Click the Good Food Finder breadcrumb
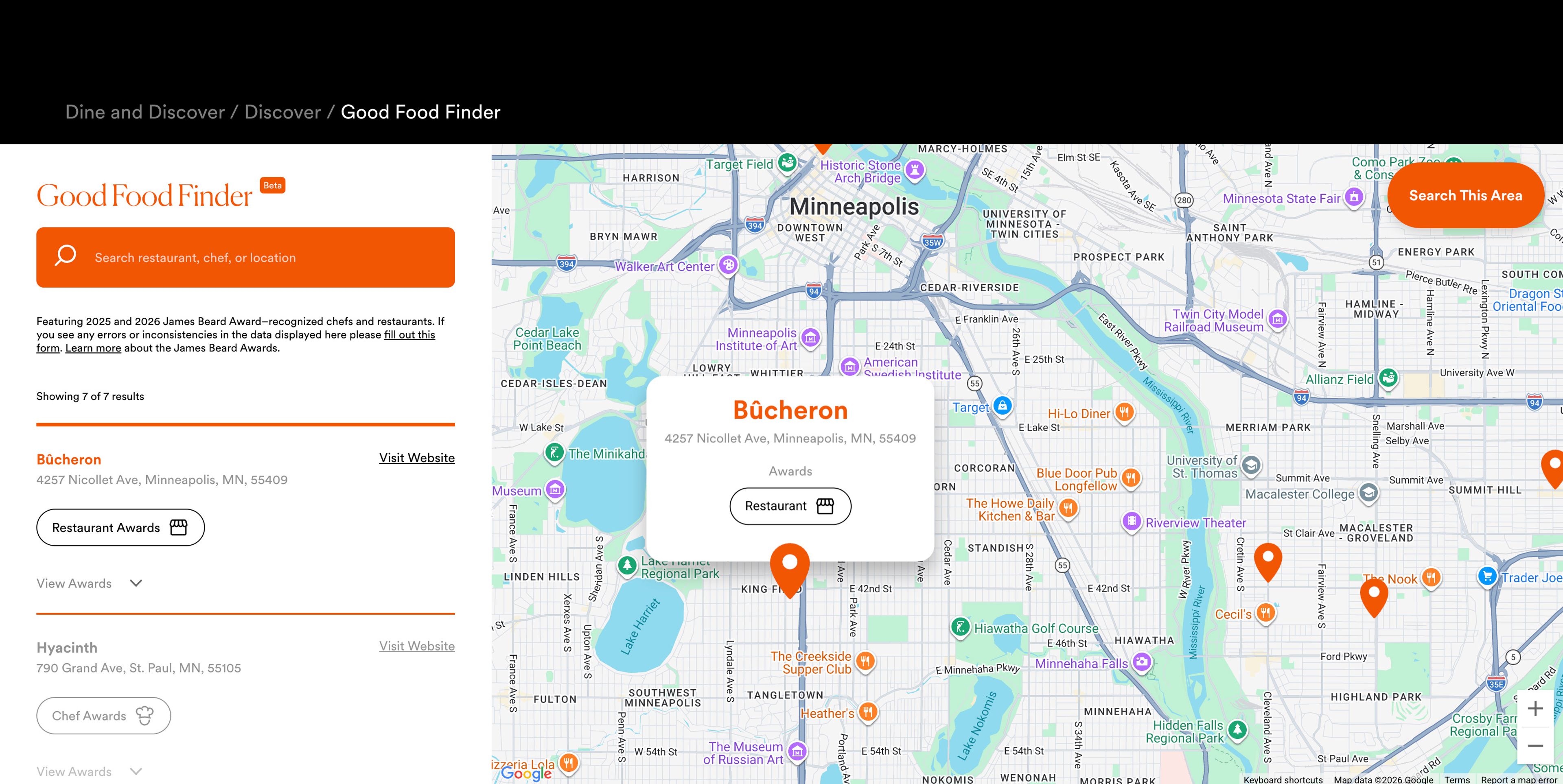The height and width of the screenshot is (784, 1563). (420, 112)
